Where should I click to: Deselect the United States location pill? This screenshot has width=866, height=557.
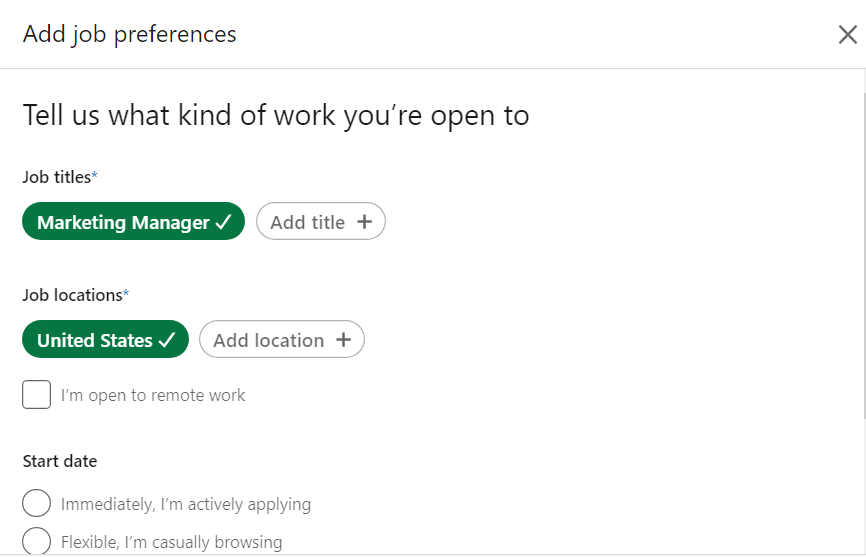95,340
